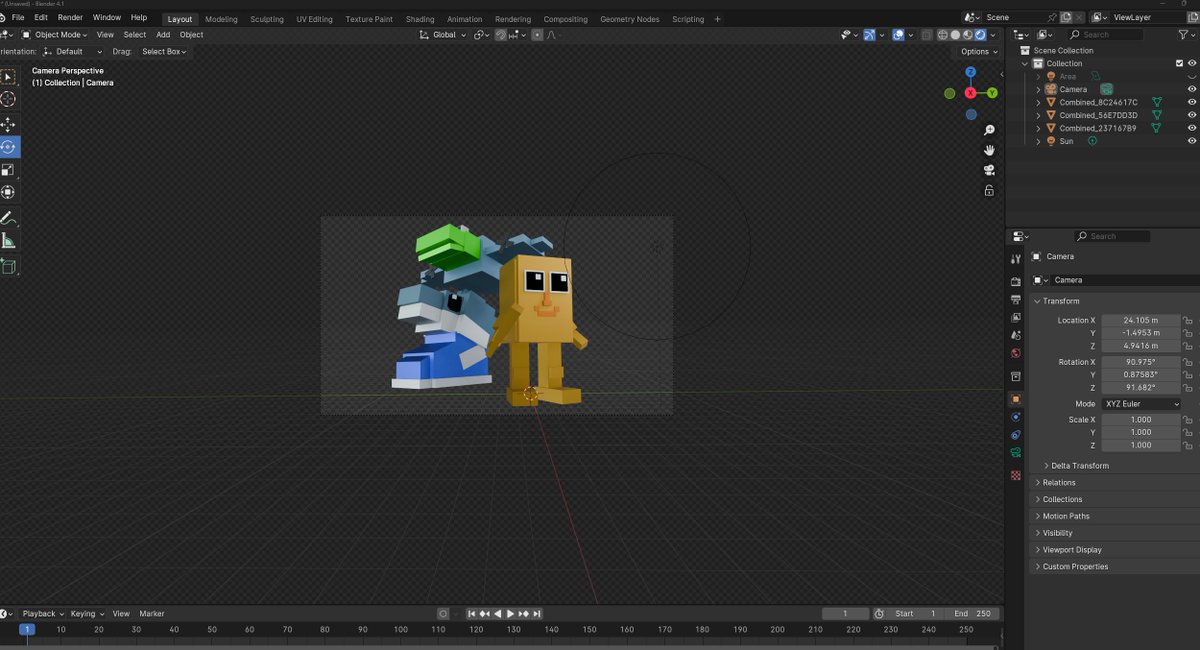The height and width of the screenshot is (650, 1200).
Task: Select the Cursor tool in the toolbar
Action: 8,99
